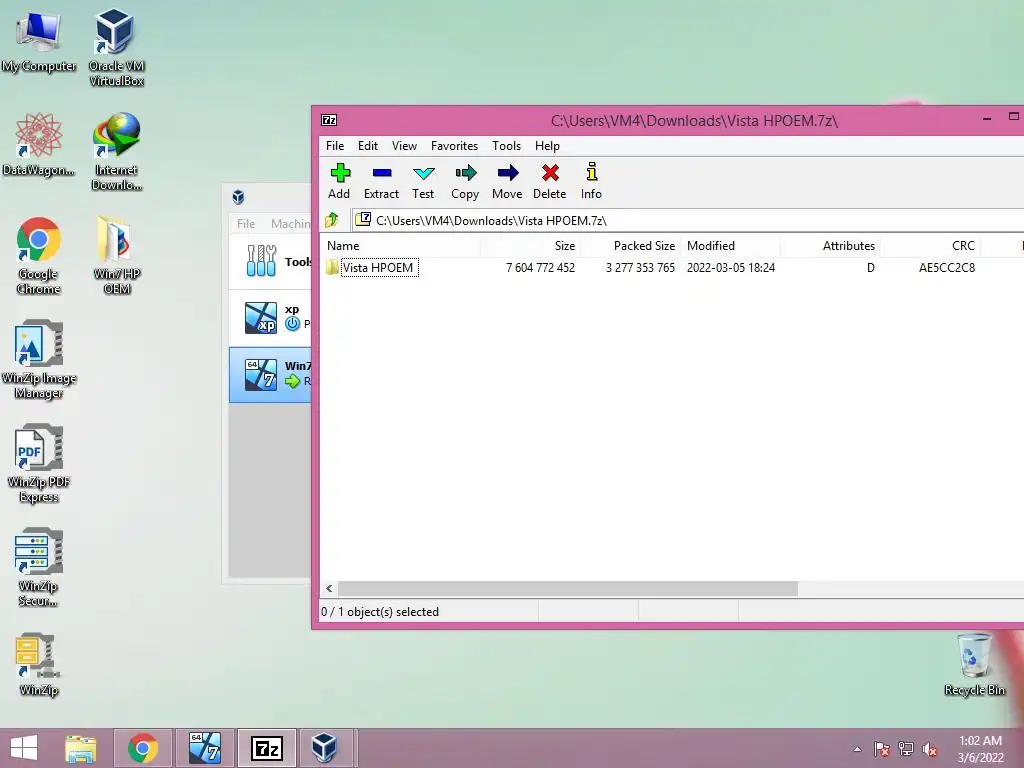
Task: Open the File menu in 7-Zip
Action: coord(335,146)
